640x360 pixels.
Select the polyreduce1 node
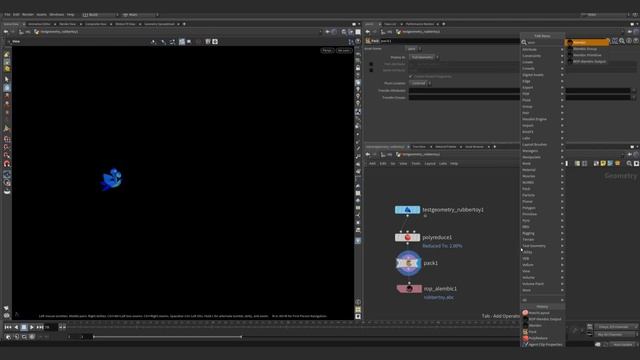(407, 237)
